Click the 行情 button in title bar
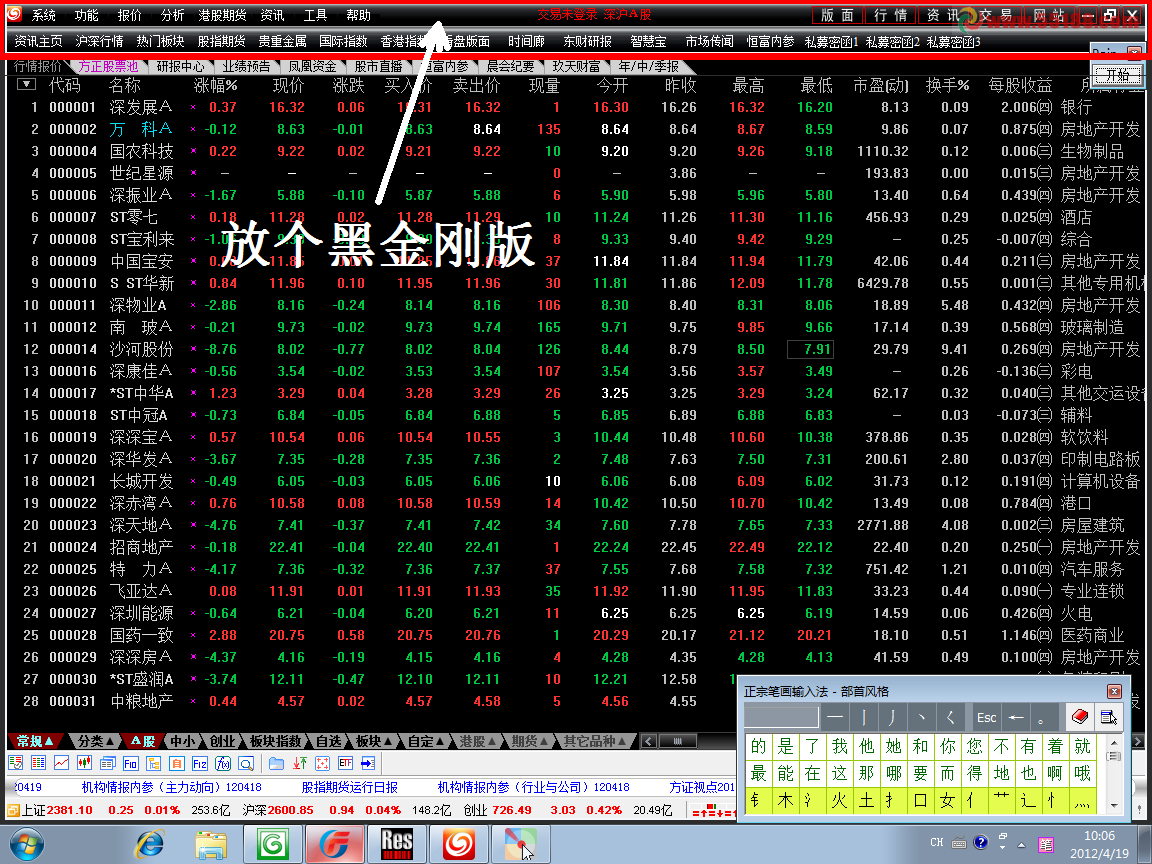Image resolution: width=1152 pixels, height=864 pixels. coord(890,15)
